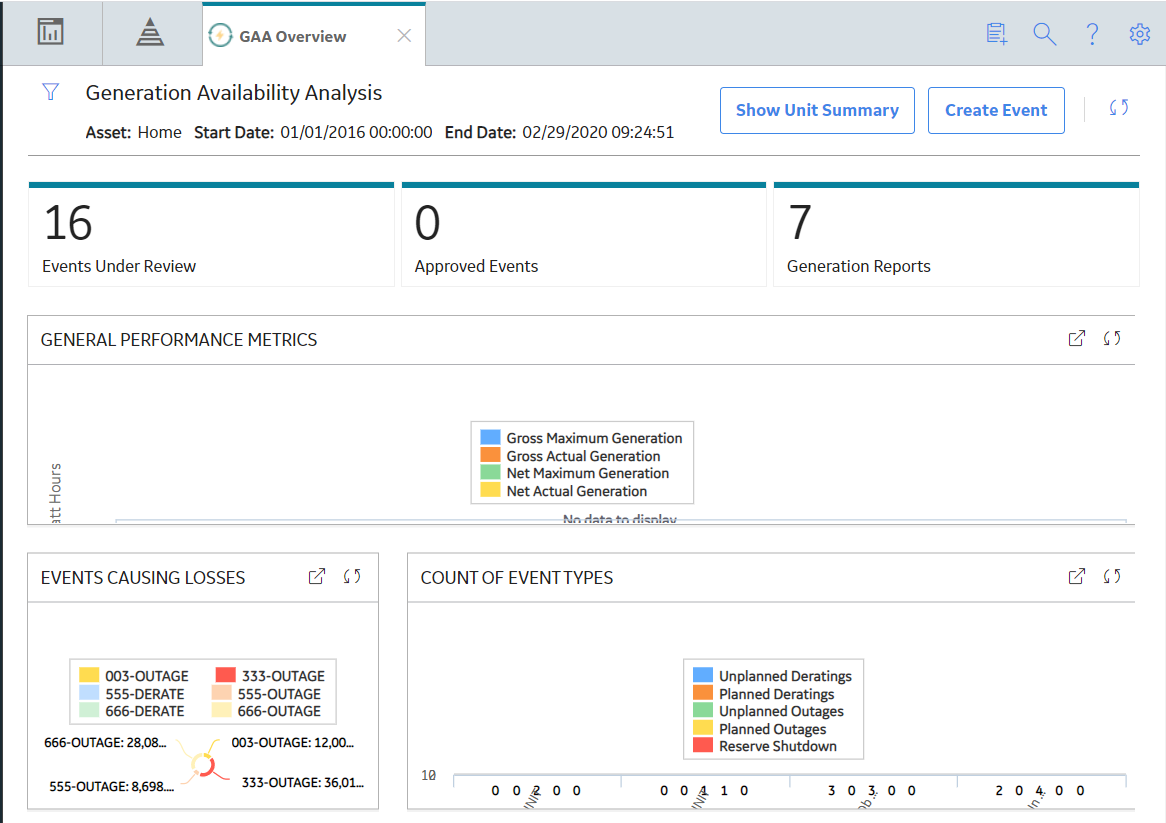Refresh the Events Causing Losses chart
This screenshot has width=1166, height=823.
352,577
